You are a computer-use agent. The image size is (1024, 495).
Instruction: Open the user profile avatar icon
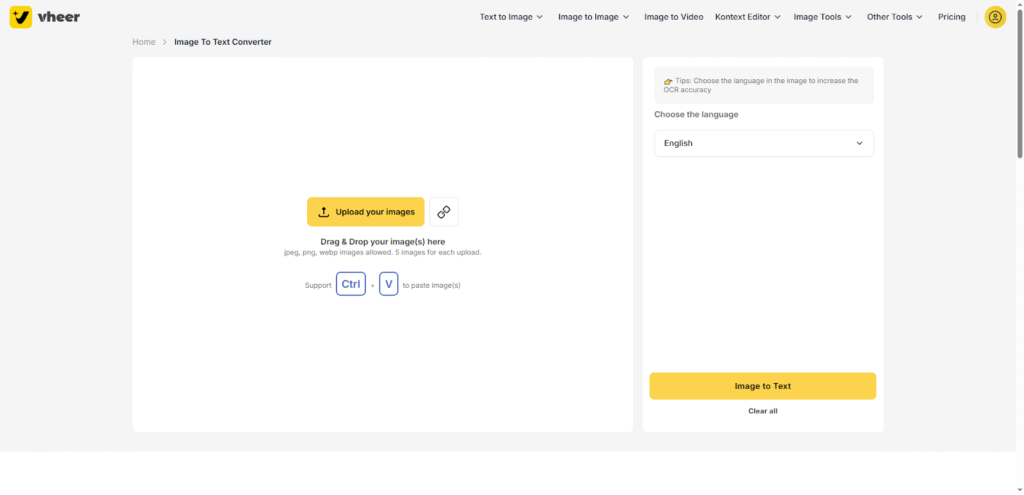point(995,17)
